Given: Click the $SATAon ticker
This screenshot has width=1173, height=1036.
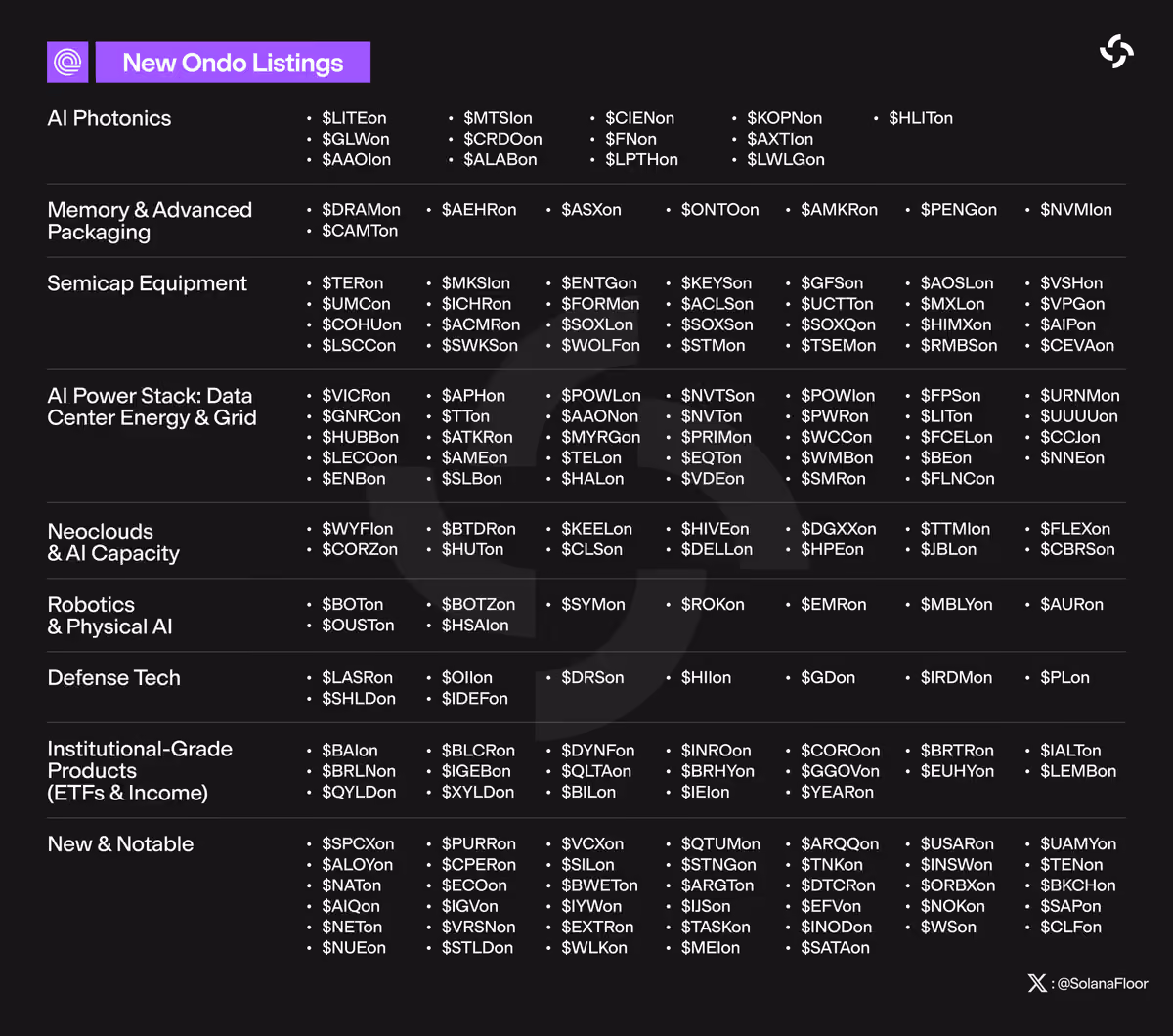Looking at the screenshot, I should (x=836, y=948).
